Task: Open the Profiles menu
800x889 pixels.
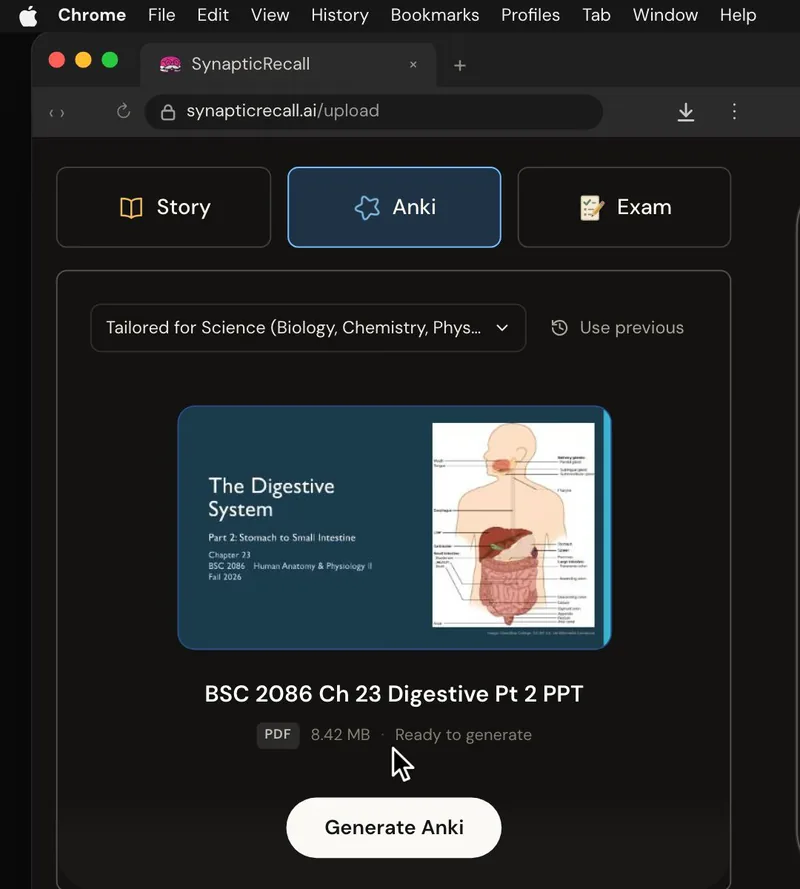Action: pyautogui.click(x=530, y=15)
